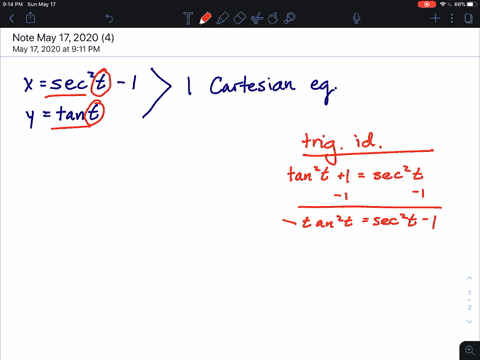Undo the last stroke

[x=109, y=18]
